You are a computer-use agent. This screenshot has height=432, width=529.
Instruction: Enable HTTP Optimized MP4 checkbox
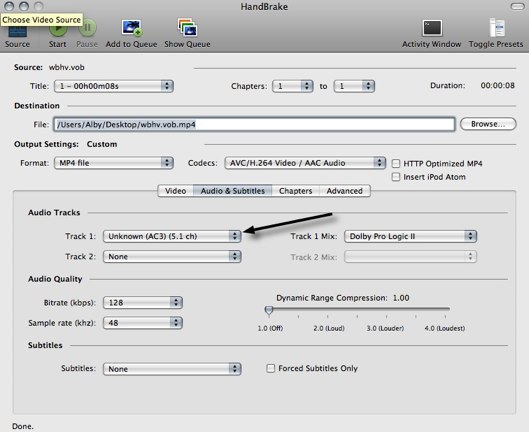click(396, 164)
